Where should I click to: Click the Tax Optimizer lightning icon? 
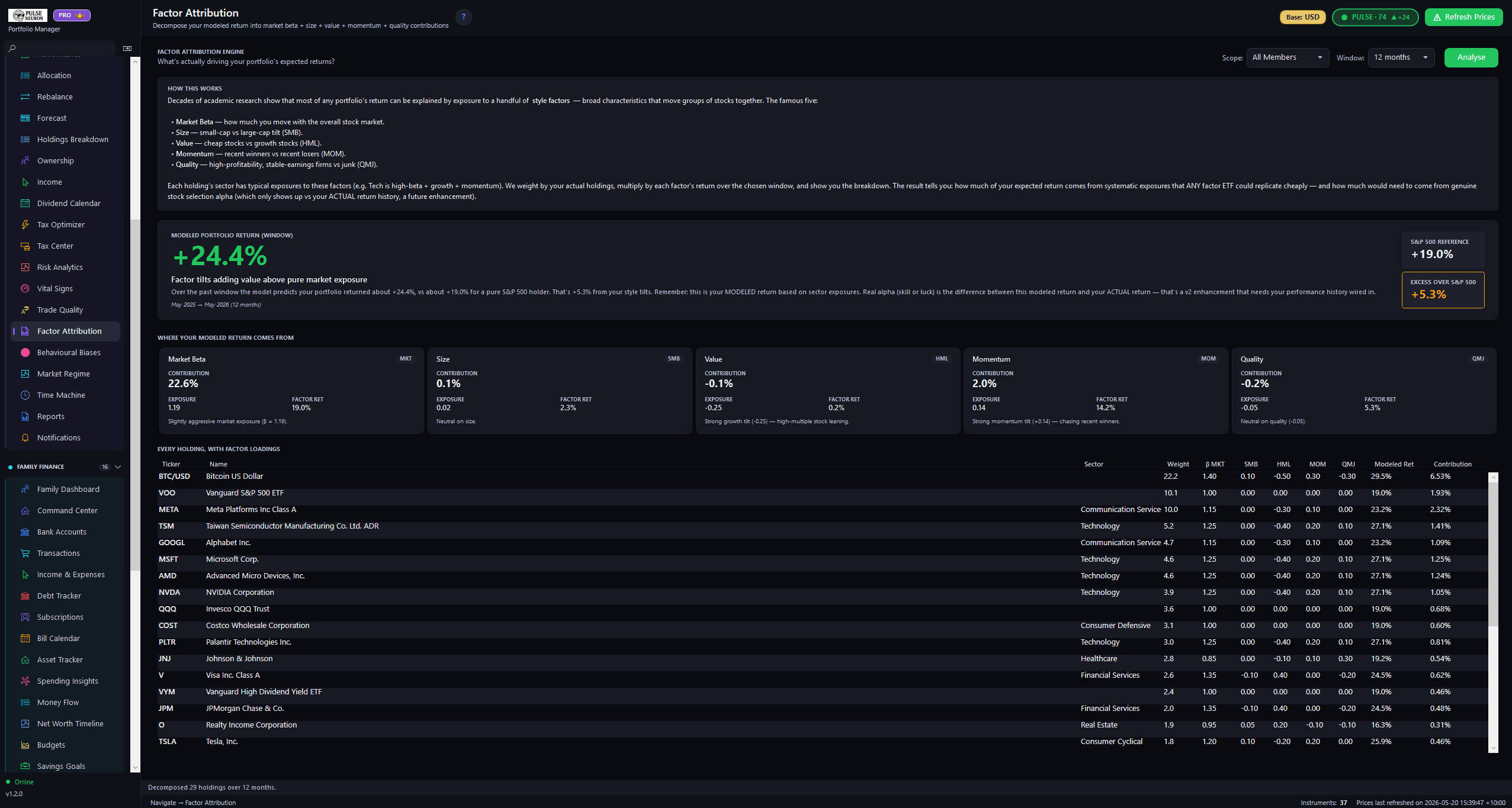[x=25, y=224]
